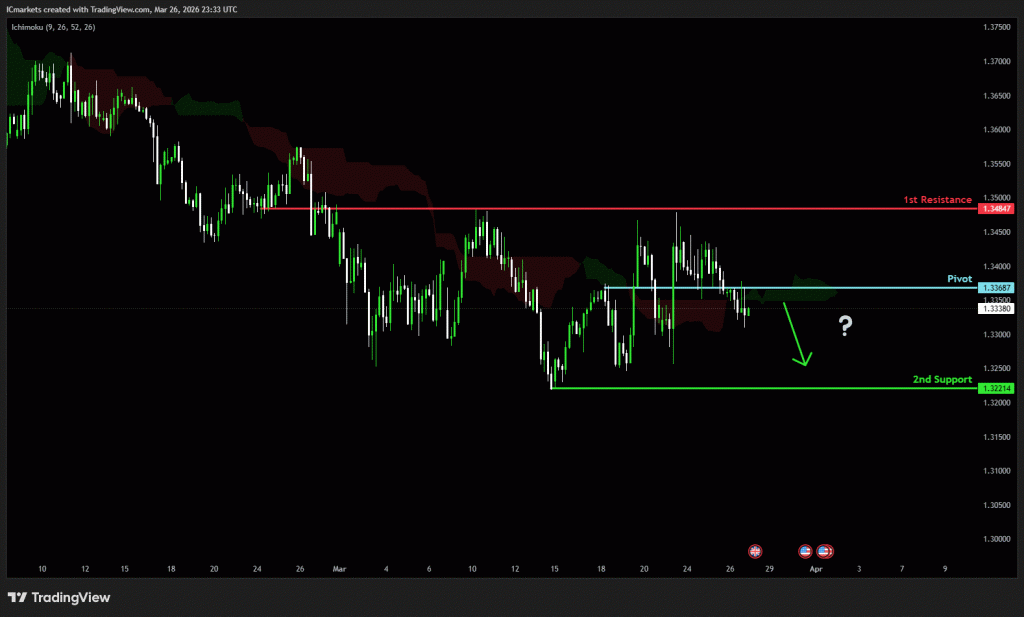Click the 1.33380 current price label

(x=995, y=309)
